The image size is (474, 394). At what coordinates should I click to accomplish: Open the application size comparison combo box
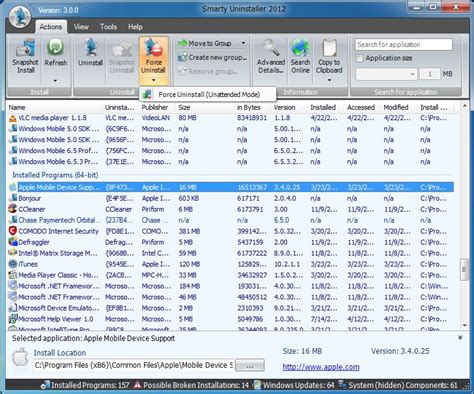(386, 74)
